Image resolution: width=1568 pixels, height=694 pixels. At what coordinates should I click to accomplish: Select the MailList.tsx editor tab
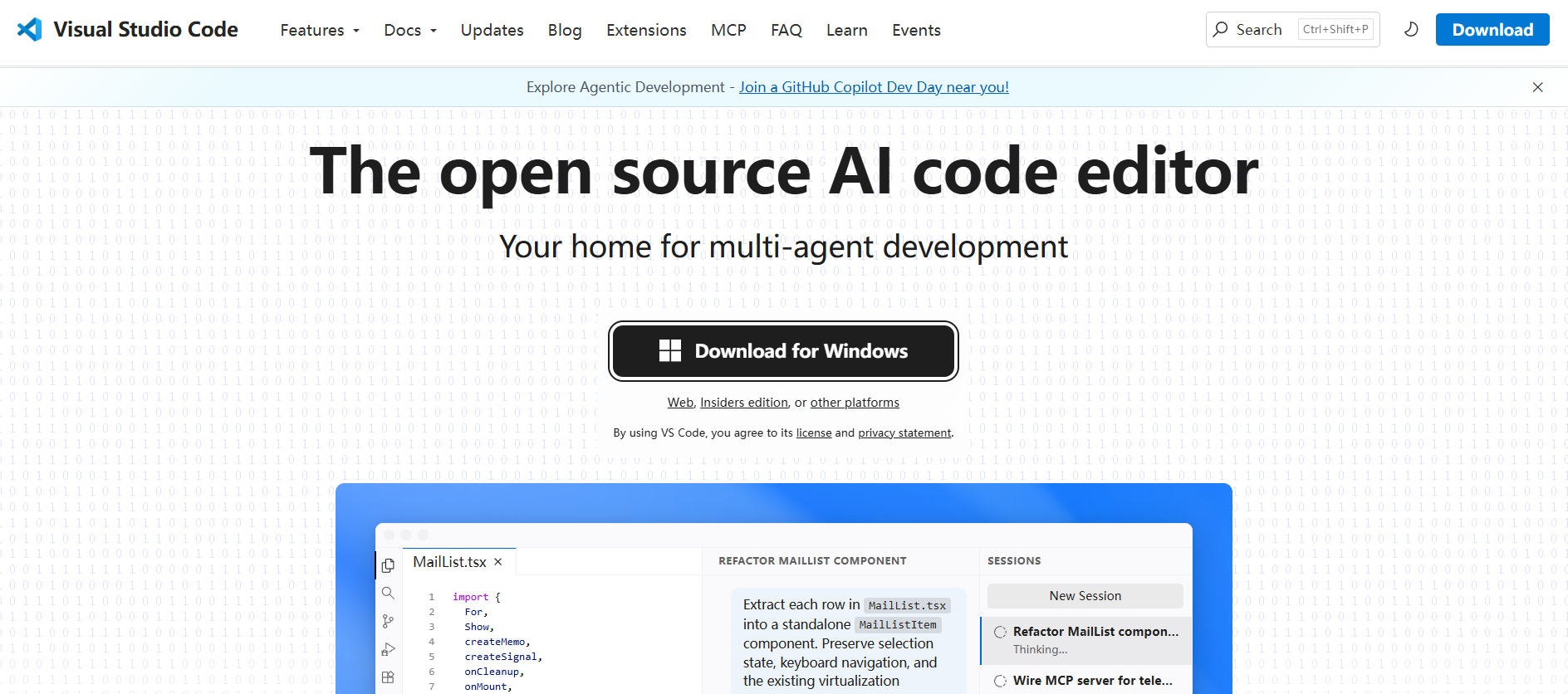459,562
